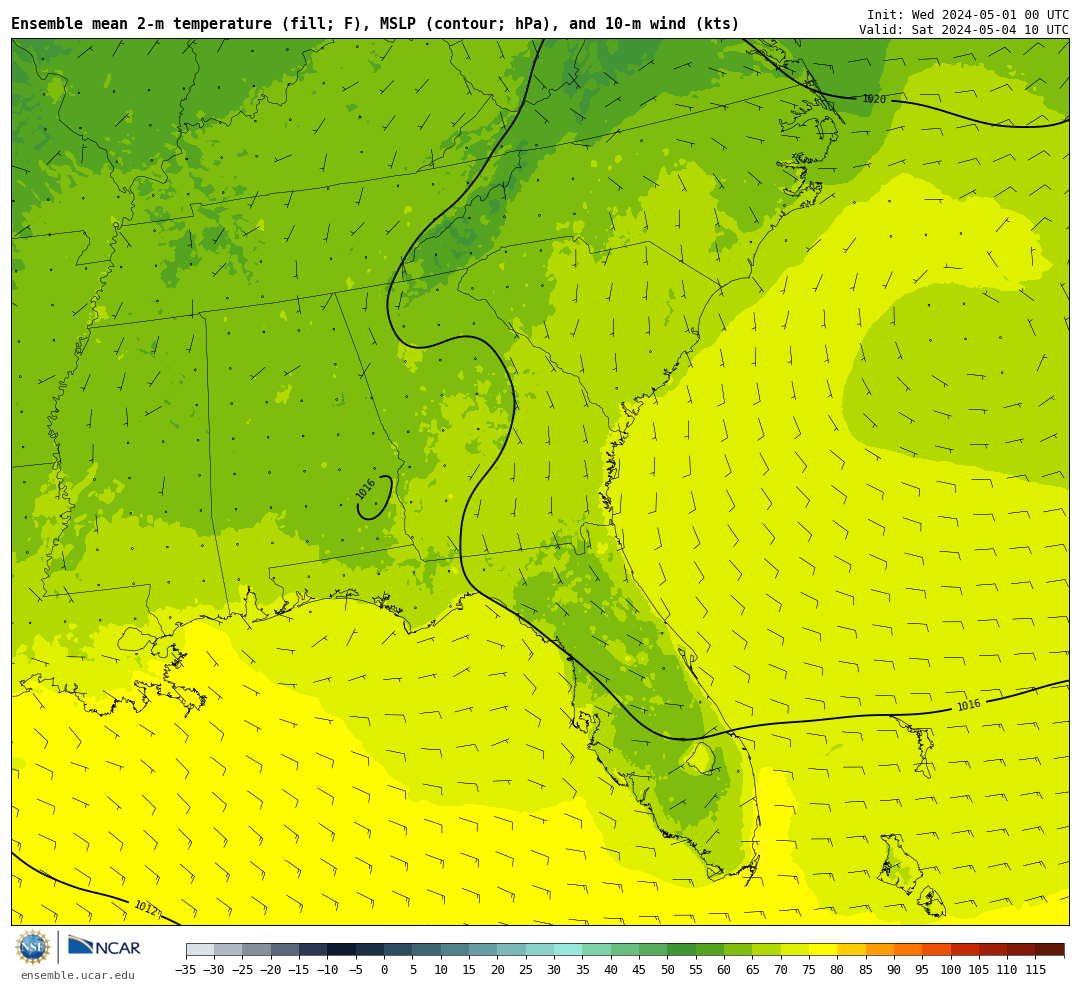The height and width of the screenshot is (988, 1080).
Task: Pick the light cyan 30–35 colorbar swatch
Action: 568,950
